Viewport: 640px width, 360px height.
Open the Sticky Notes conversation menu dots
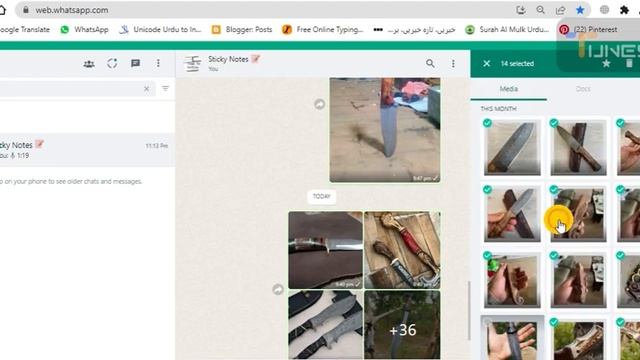click(453, 63)
